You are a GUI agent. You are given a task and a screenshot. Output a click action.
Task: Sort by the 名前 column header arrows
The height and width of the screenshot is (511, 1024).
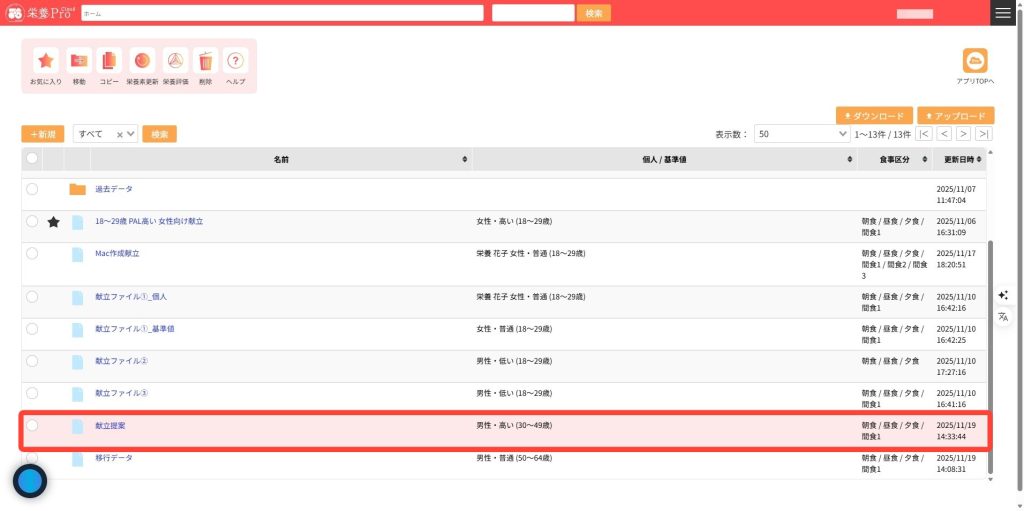tap(464, 159)
